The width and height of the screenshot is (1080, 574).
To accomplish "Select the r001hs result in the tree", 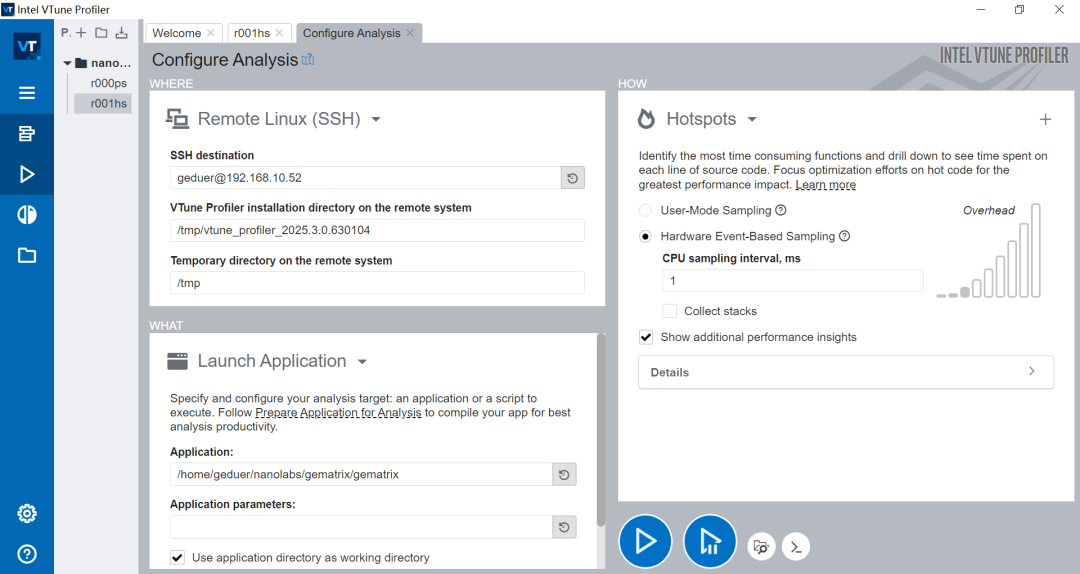I will coord(108,103).
